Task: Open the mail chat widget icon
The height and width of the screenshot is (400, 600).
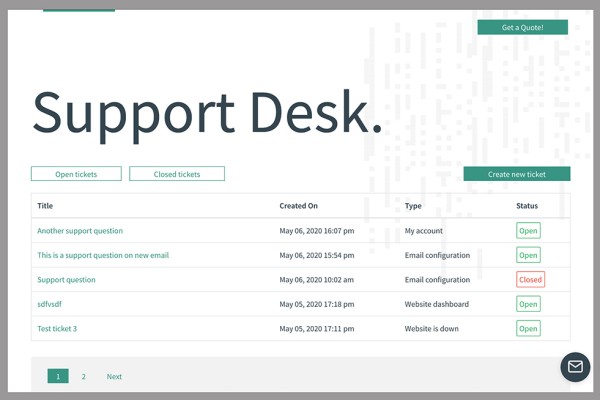Action: pyautogui.click(x=575, y=367)
